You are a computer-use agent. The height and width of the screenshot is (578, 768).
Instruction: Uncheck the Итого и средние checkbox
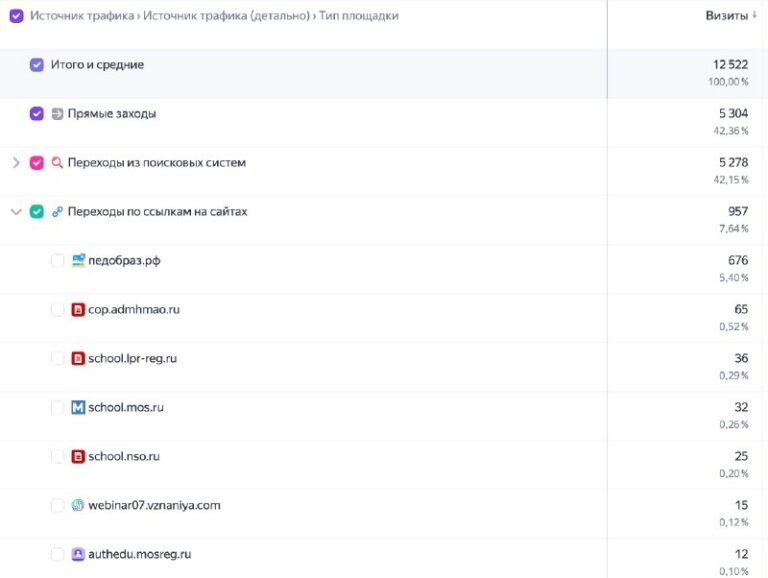click(37, 65)
